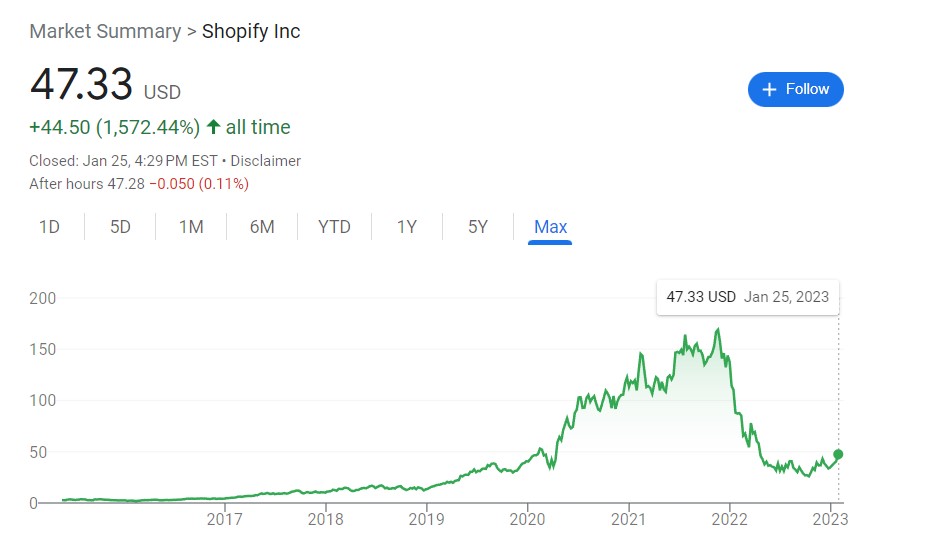The height and width of the screenshot is (557, 947).
Task: Switch to the 1M range tab
Action: click(191, 227)
